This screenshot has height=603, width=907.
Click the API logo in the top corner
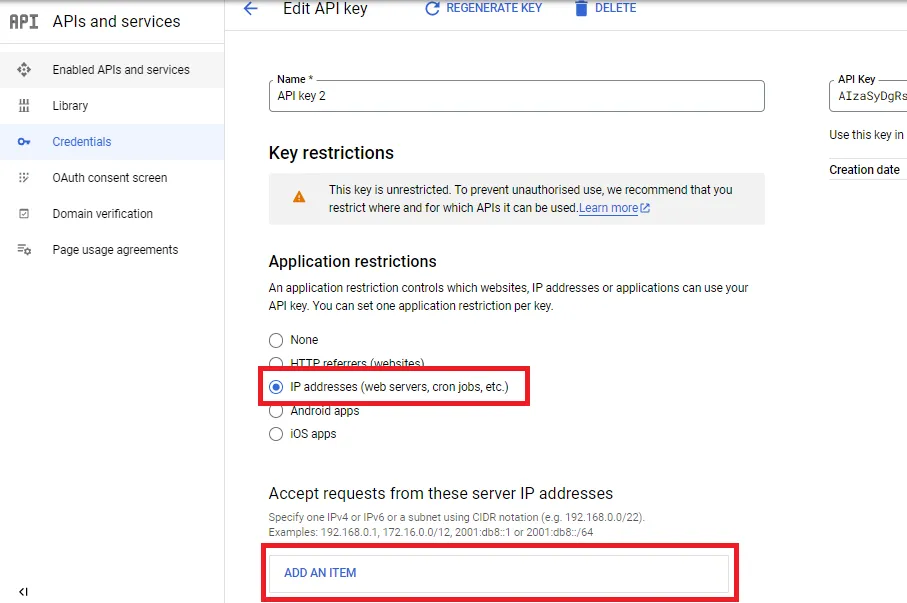[23, 21]
